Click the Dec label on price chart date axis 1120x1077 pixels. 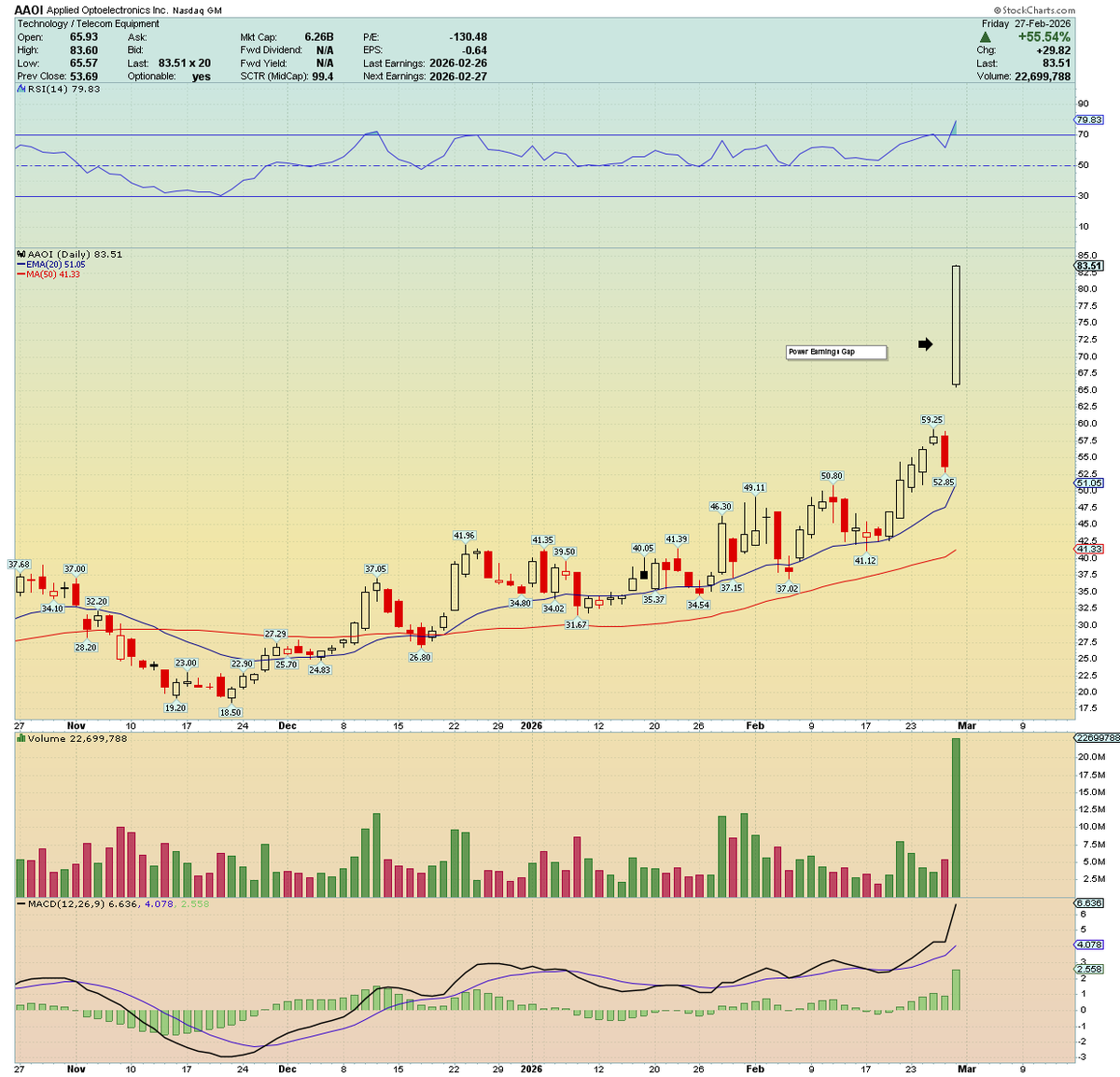[x=287, y=726]
